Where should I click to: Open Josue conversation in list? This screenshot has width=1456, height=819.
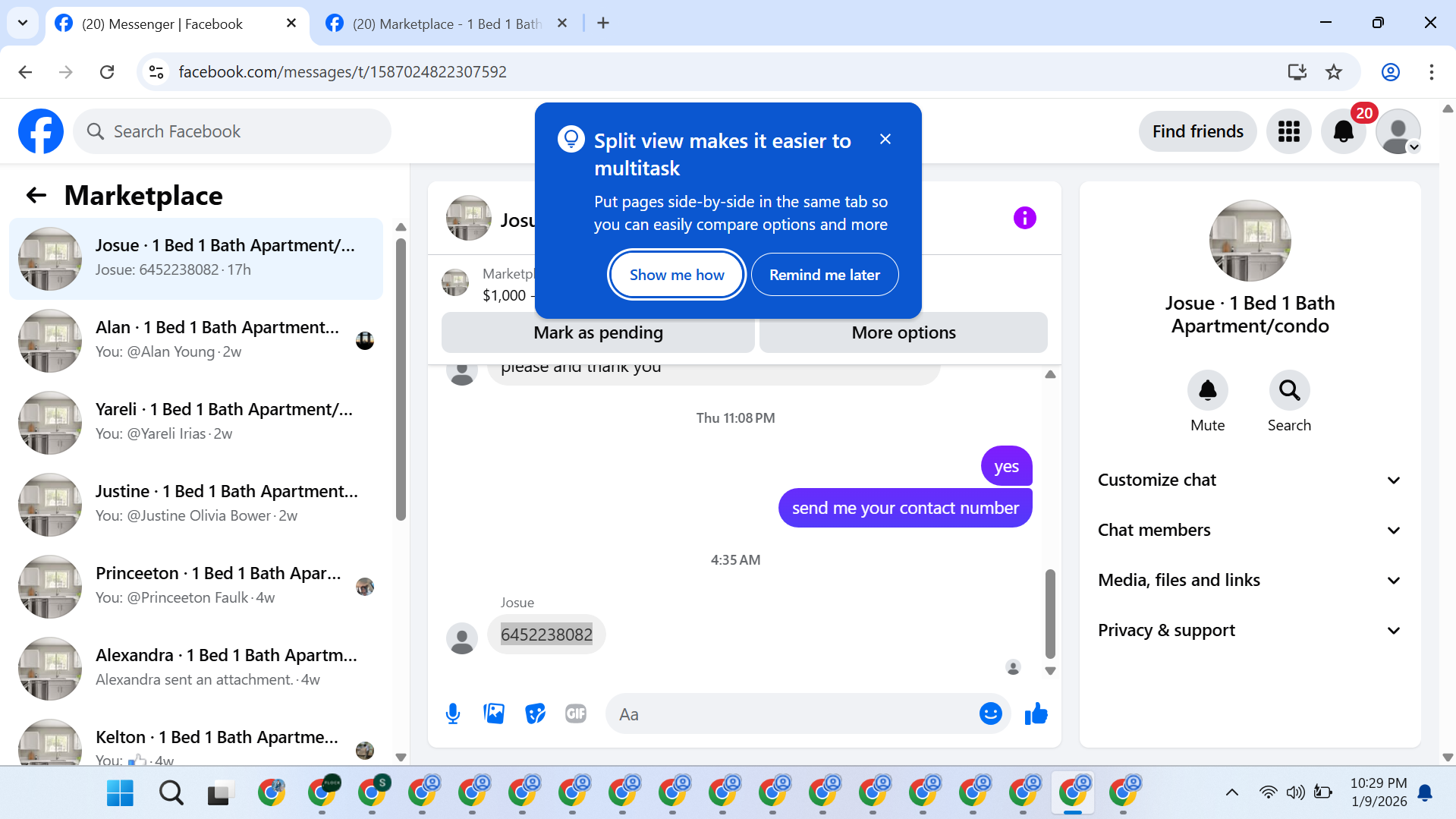[x=196, y=258]
